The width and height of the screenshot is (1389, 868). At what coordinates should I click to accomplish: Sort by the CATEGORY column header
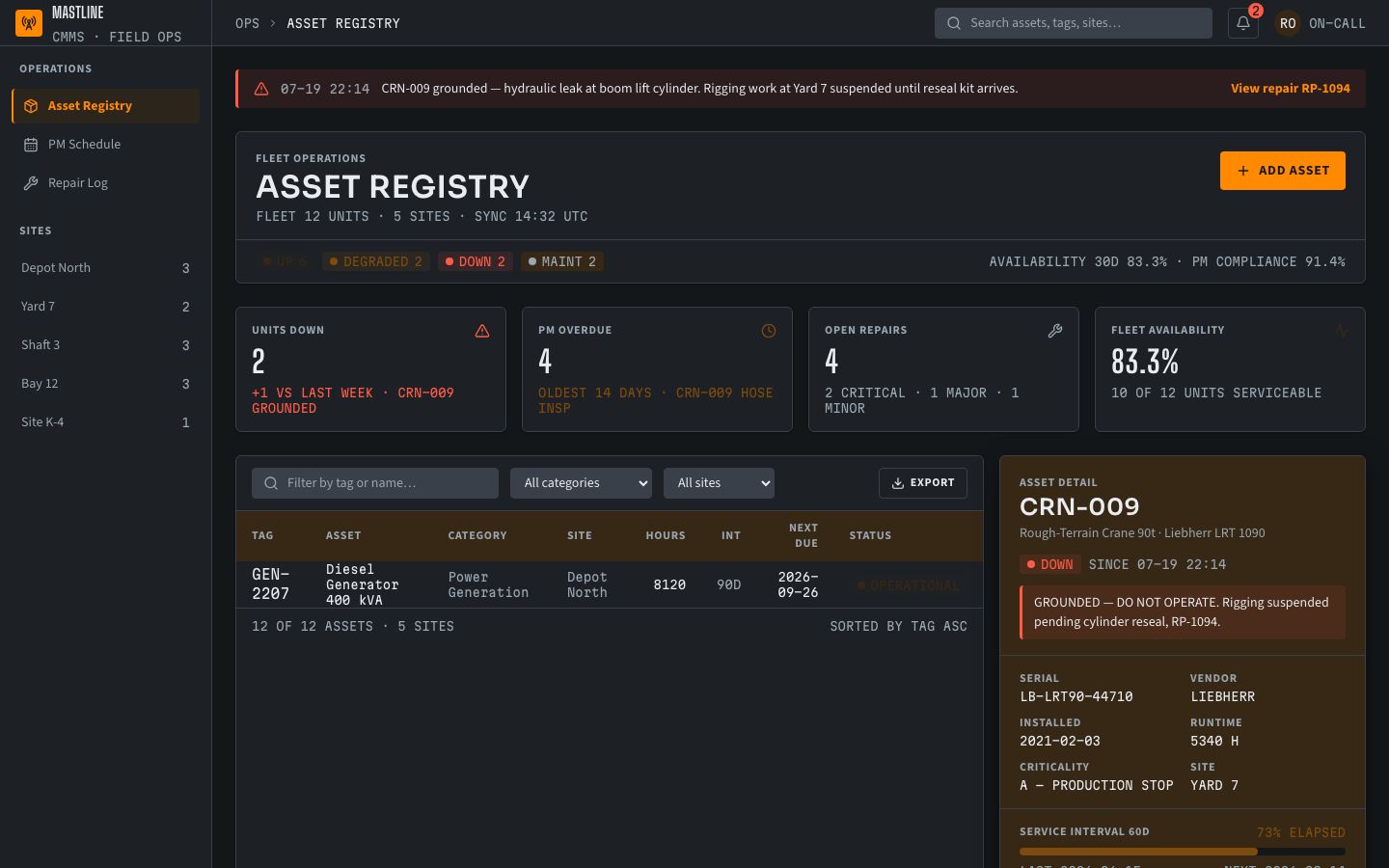477,535
